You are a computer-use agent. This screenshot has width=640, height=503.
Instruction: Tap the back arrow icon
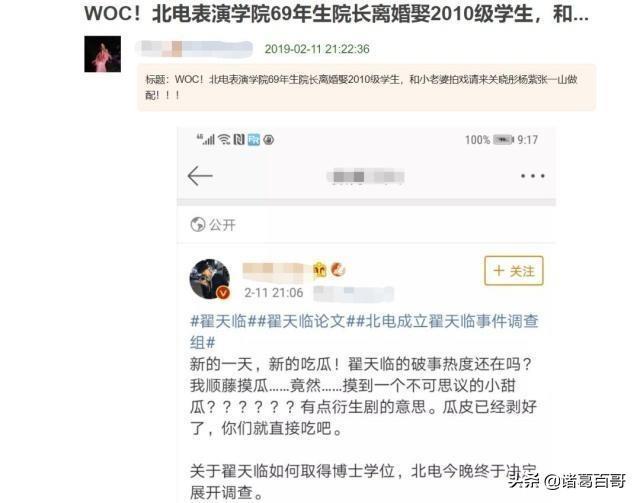[x=200, y=176]
